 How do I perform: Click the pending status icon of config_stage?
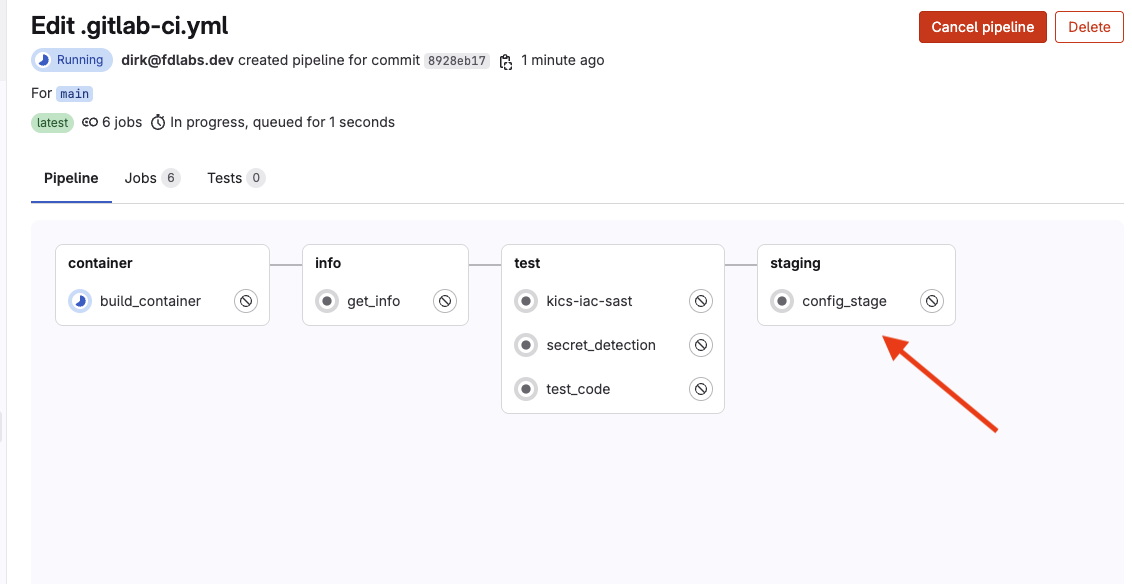pyautogui.click(x=782, y=301)
